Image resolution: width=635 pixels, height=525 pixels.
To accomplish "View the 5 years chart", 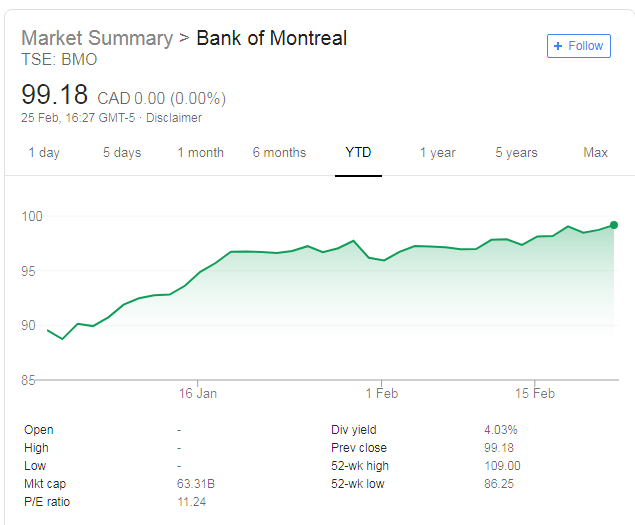I will click(516, 153).
